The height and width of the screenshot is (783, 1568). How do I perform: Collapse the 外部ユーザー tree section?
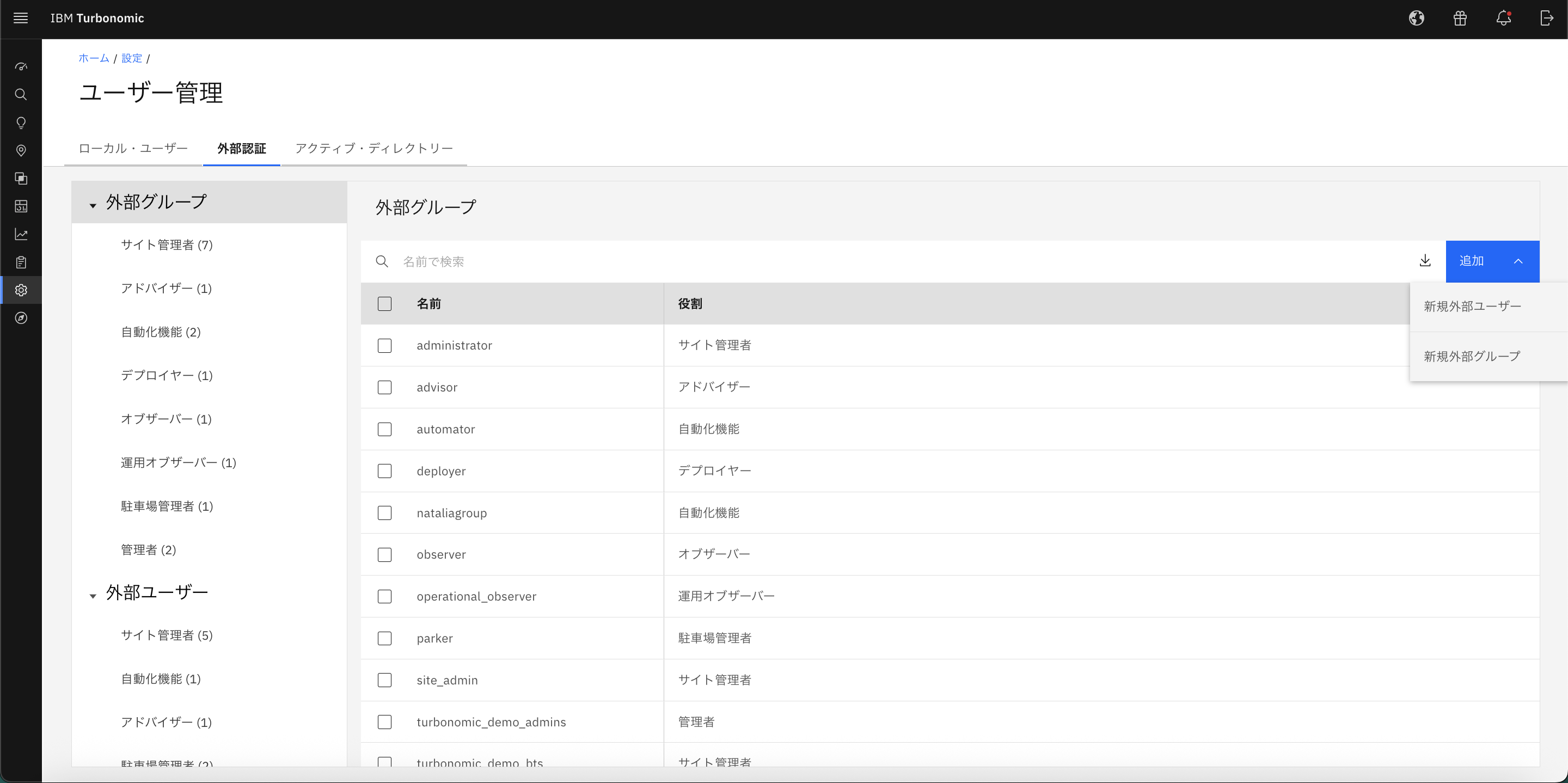(x=93, y=596)
